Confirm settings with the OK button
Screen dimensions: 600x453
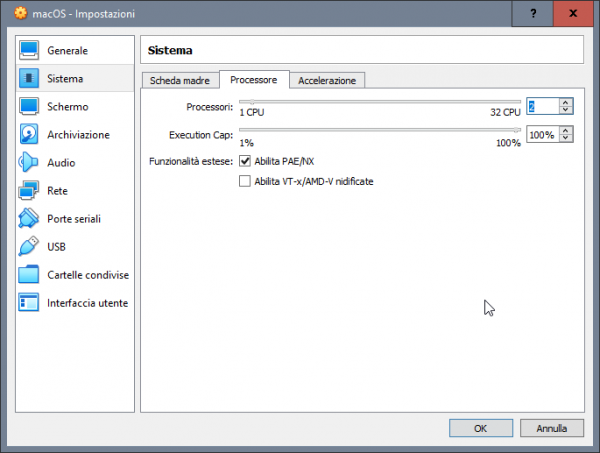(x=481, y=428)
